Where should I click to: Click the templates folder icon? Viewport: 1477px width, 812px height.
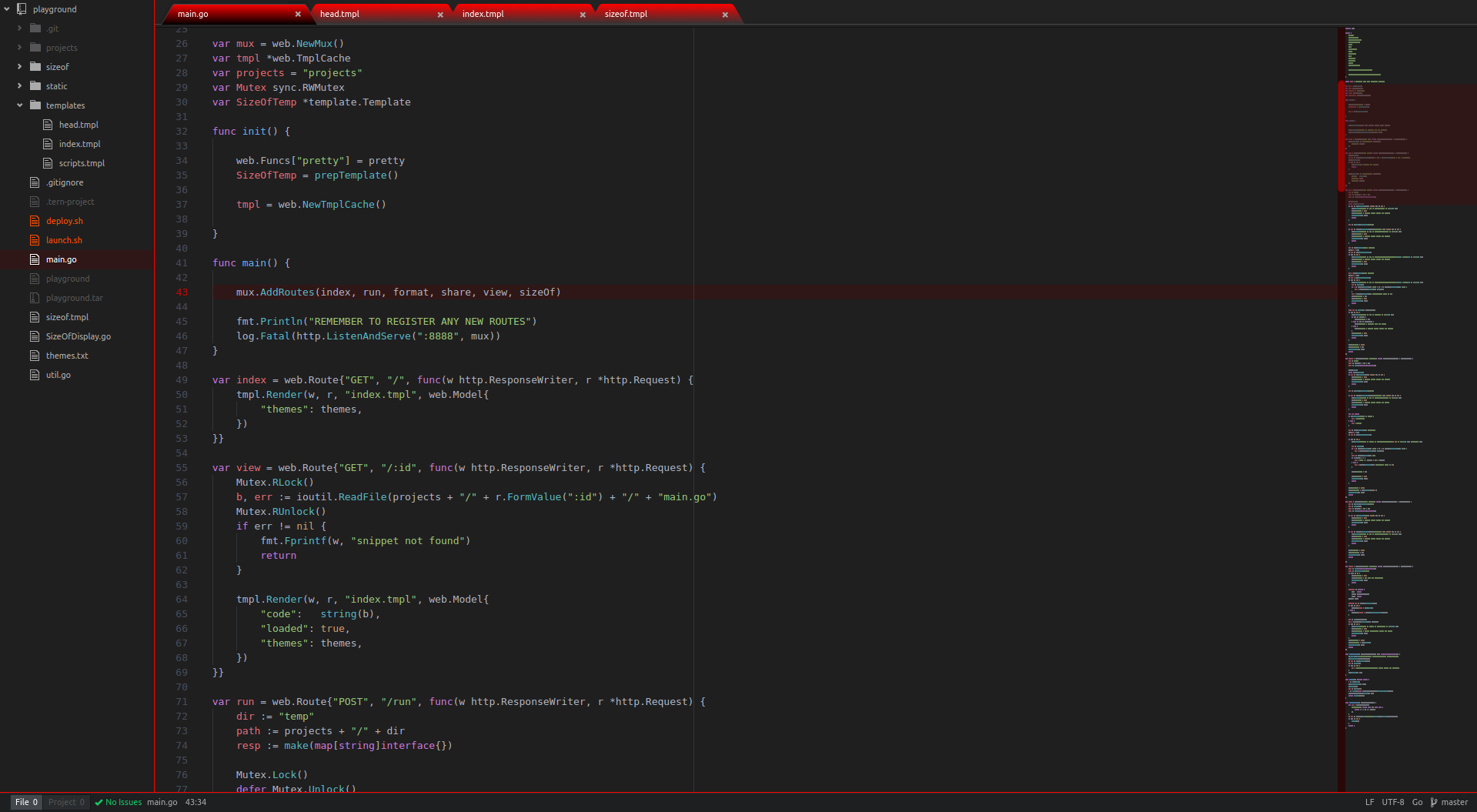(35, 105)
